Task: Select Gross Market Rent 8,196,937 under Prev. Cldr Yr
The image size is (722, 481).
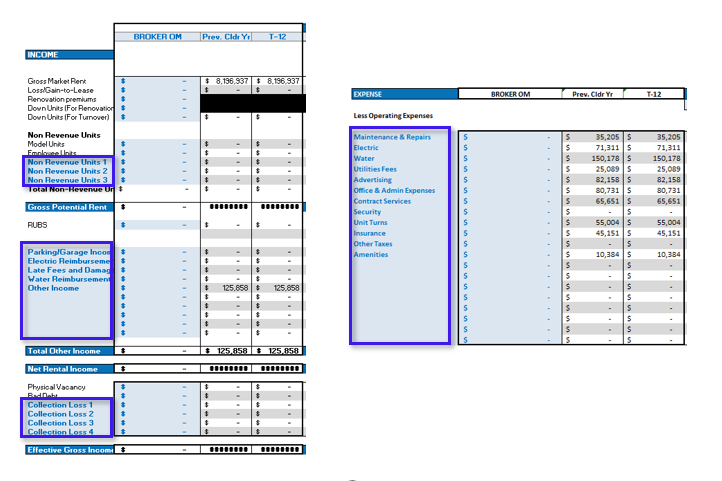Action: coord(232,81)
